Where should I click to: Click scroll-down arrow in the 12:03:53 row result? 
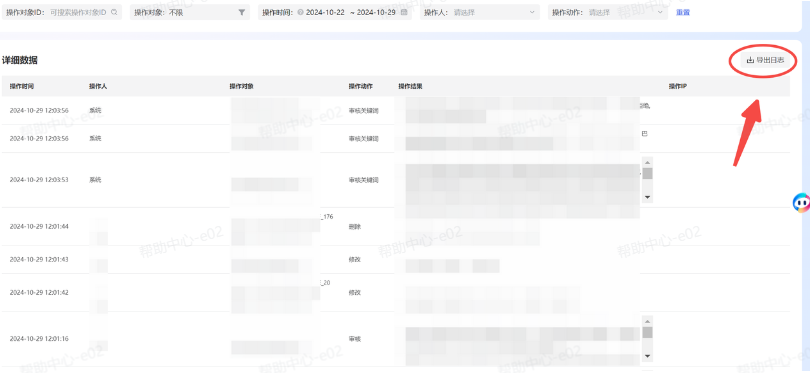647,197
